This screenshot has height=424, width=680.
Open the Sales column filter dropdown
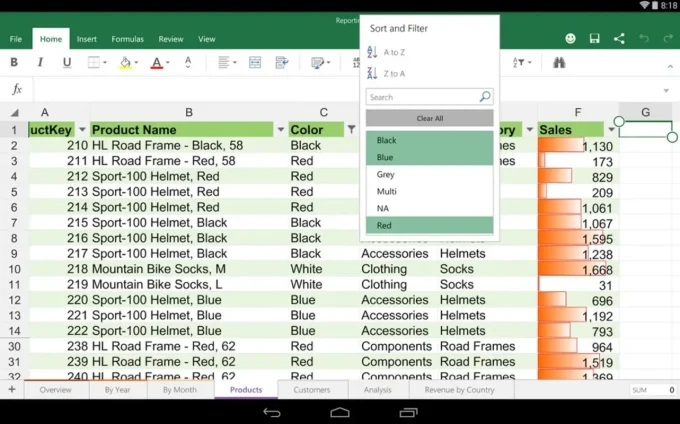tap(611, 130)
